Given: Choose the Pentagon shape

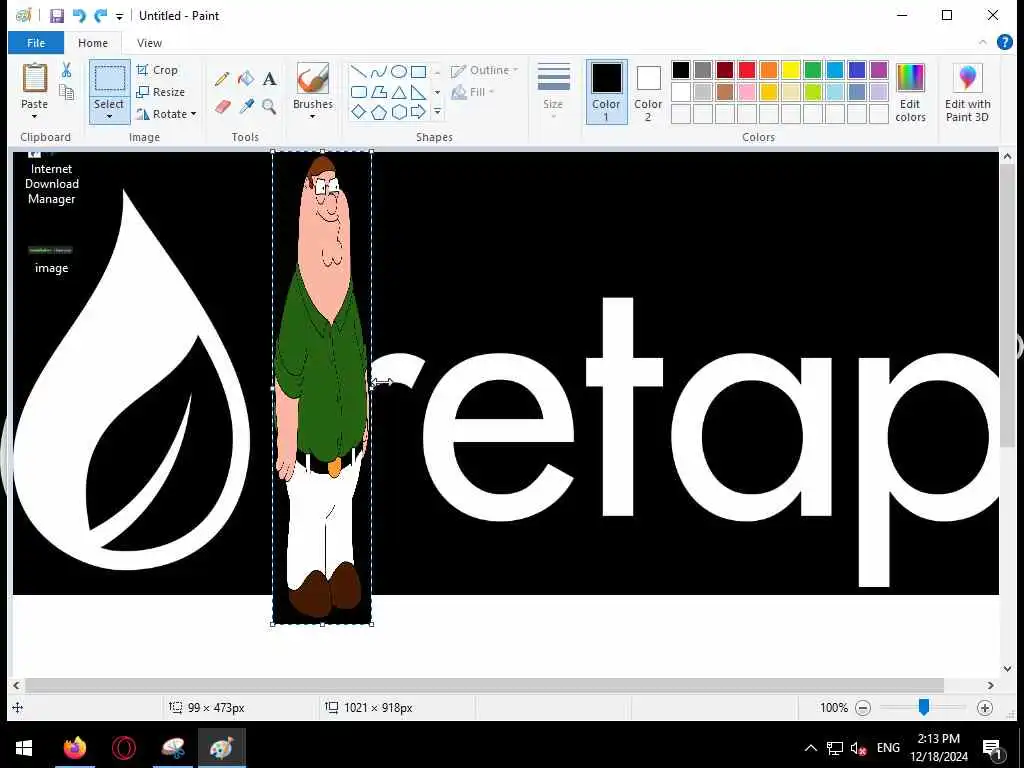Looking at the screenshot, I should (379, 112).
